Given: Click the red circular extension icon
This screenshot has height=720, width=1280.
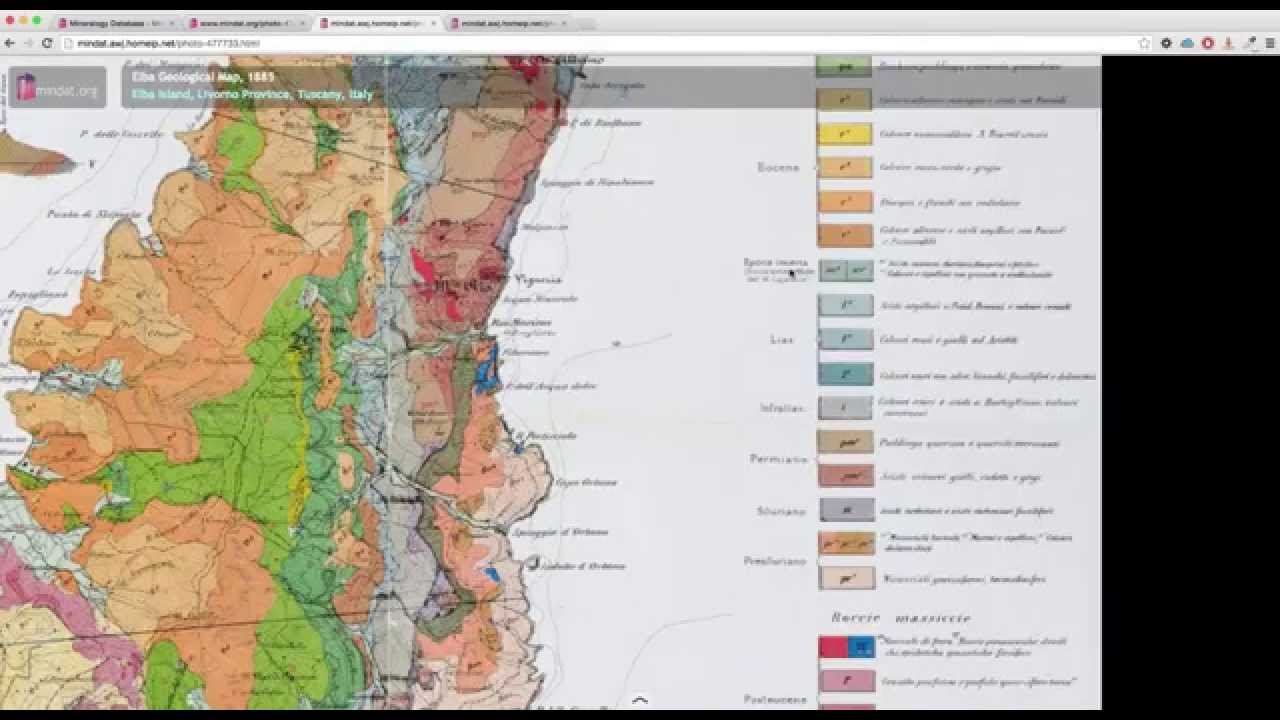Looking at the screenshot, I should [1208, 43].
